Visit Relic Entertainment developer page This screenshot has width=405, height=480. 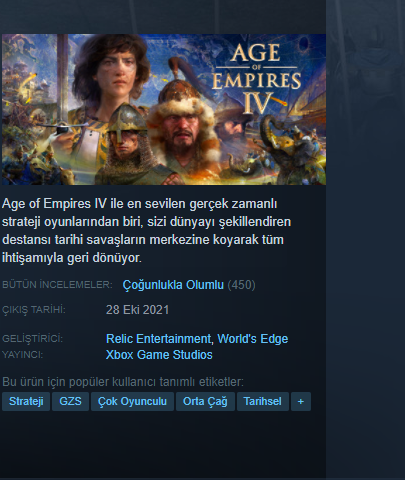[x=158, y=339]
